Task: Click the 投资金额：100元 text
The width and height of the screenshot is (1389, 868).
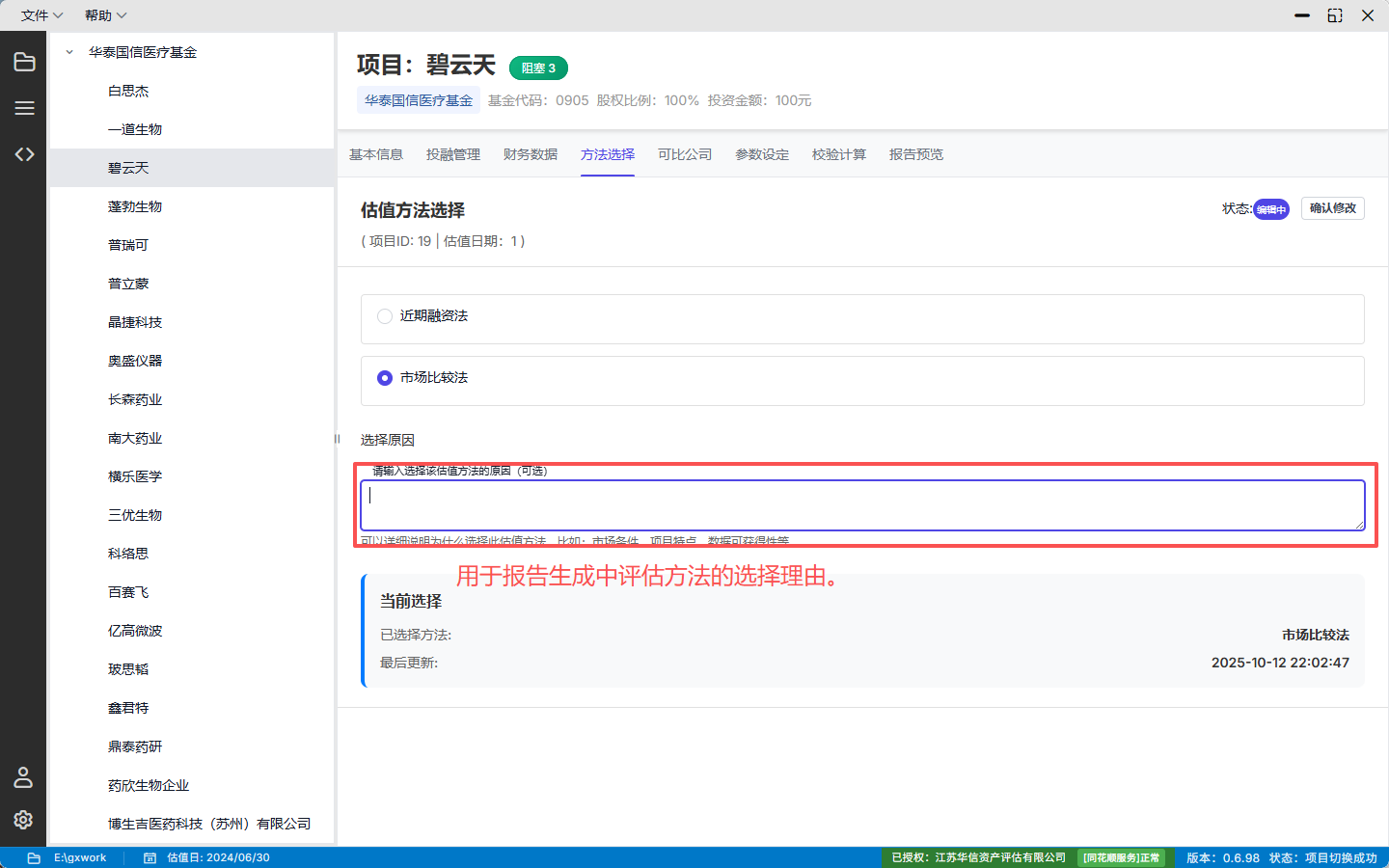Action: pos(759,100)
